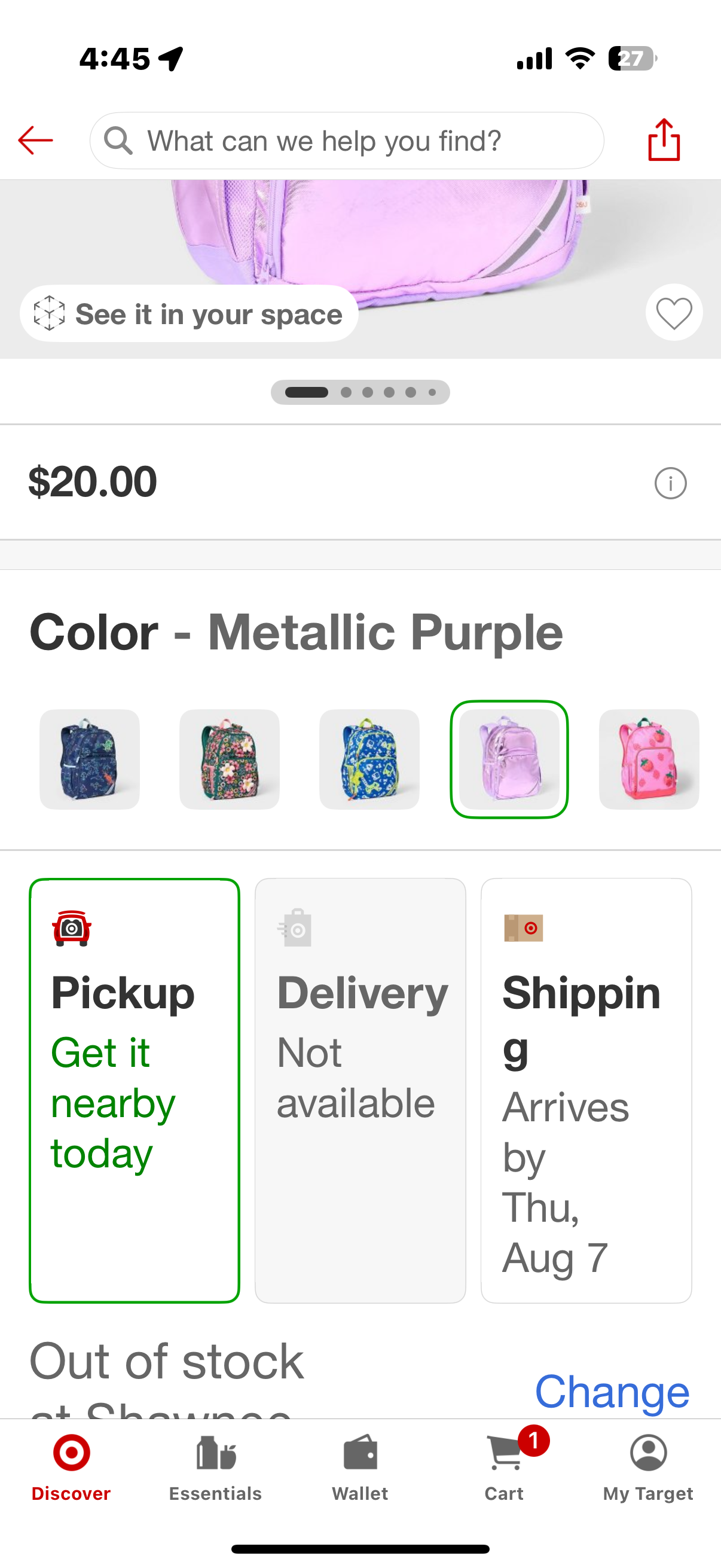Tap the Change store link
This screenshot has height=1568, width=721.
tap(612, 1392)
